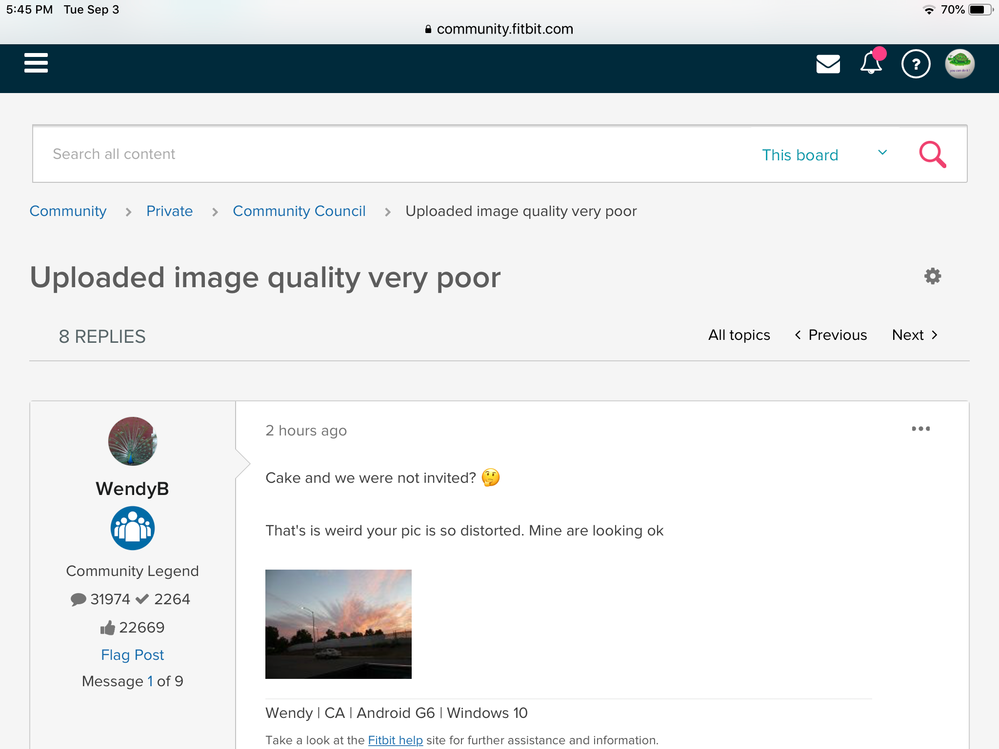Image resolution: width=999 pixels, height=749 pixels.
Task: Click the speech bubble posts icon
Action: (x=78, y=599)
